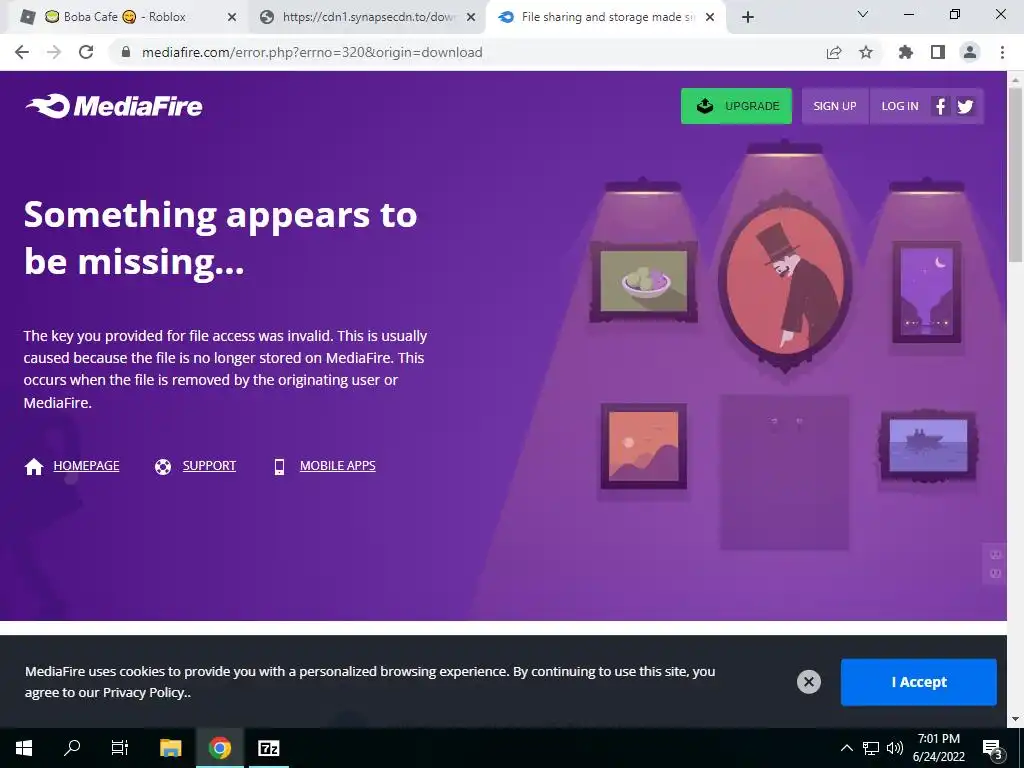Screen dimensions: 1024x768
Task: Close the MediaFire tab
Action: coord(711,18)
